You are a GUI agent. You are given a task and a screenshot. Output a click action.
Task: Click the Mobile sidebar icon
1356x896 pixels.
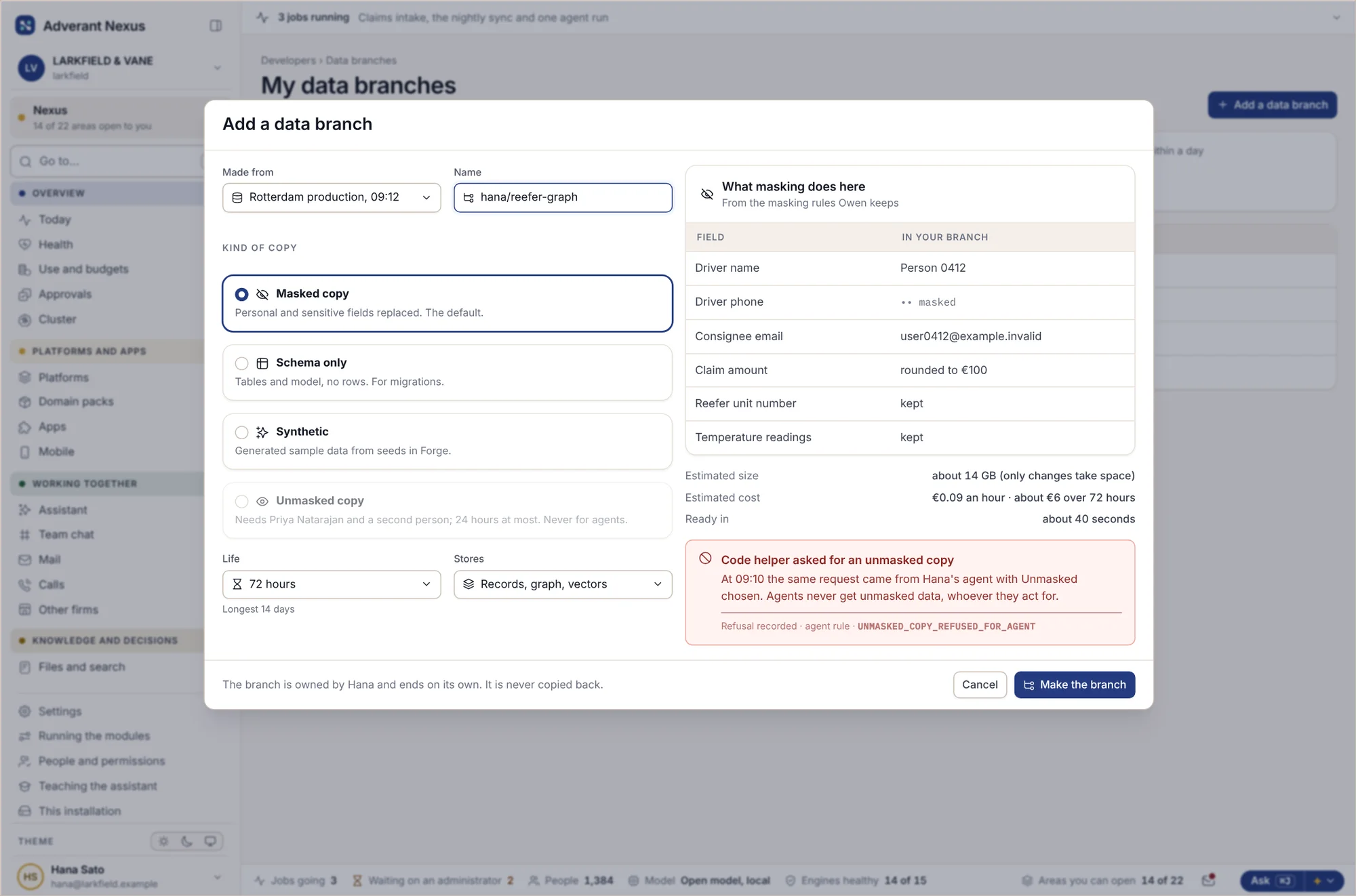pos(25,452)
